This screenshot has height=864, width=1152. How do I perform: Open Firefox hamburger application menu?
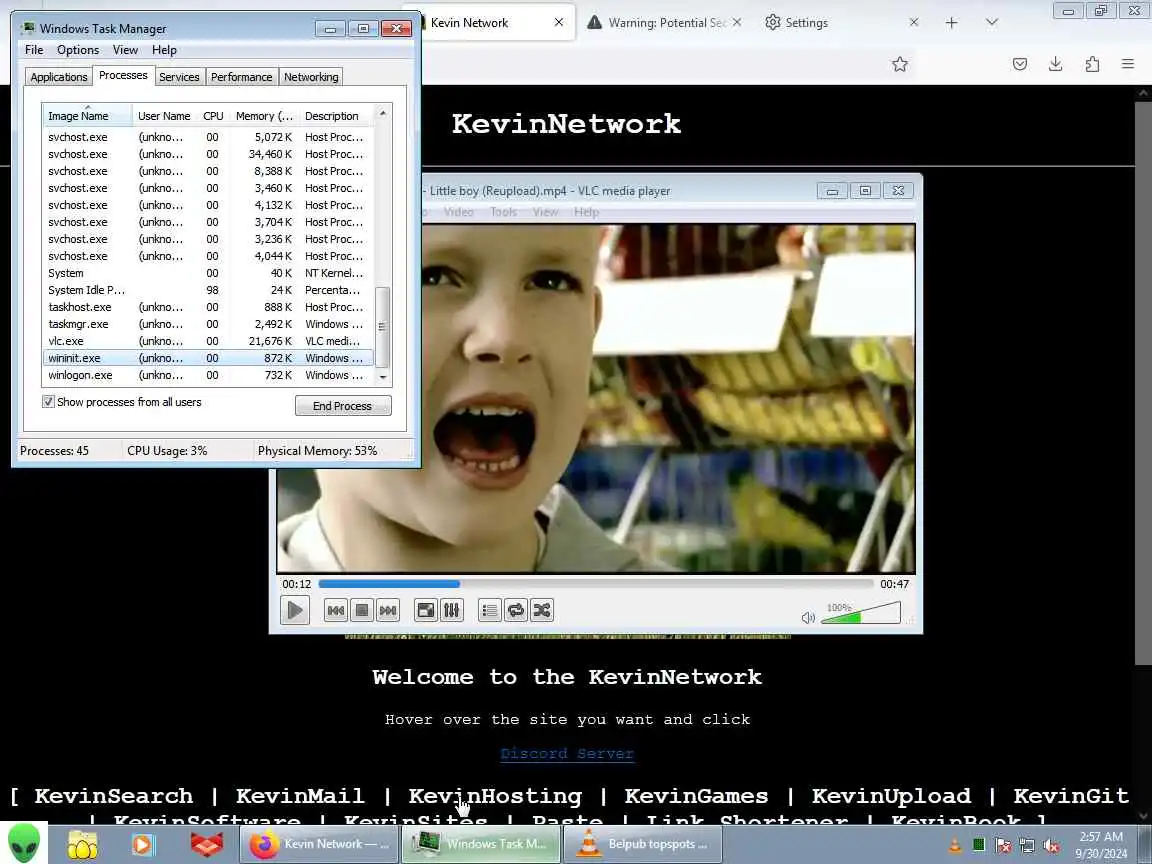(x=1128, y=65)
